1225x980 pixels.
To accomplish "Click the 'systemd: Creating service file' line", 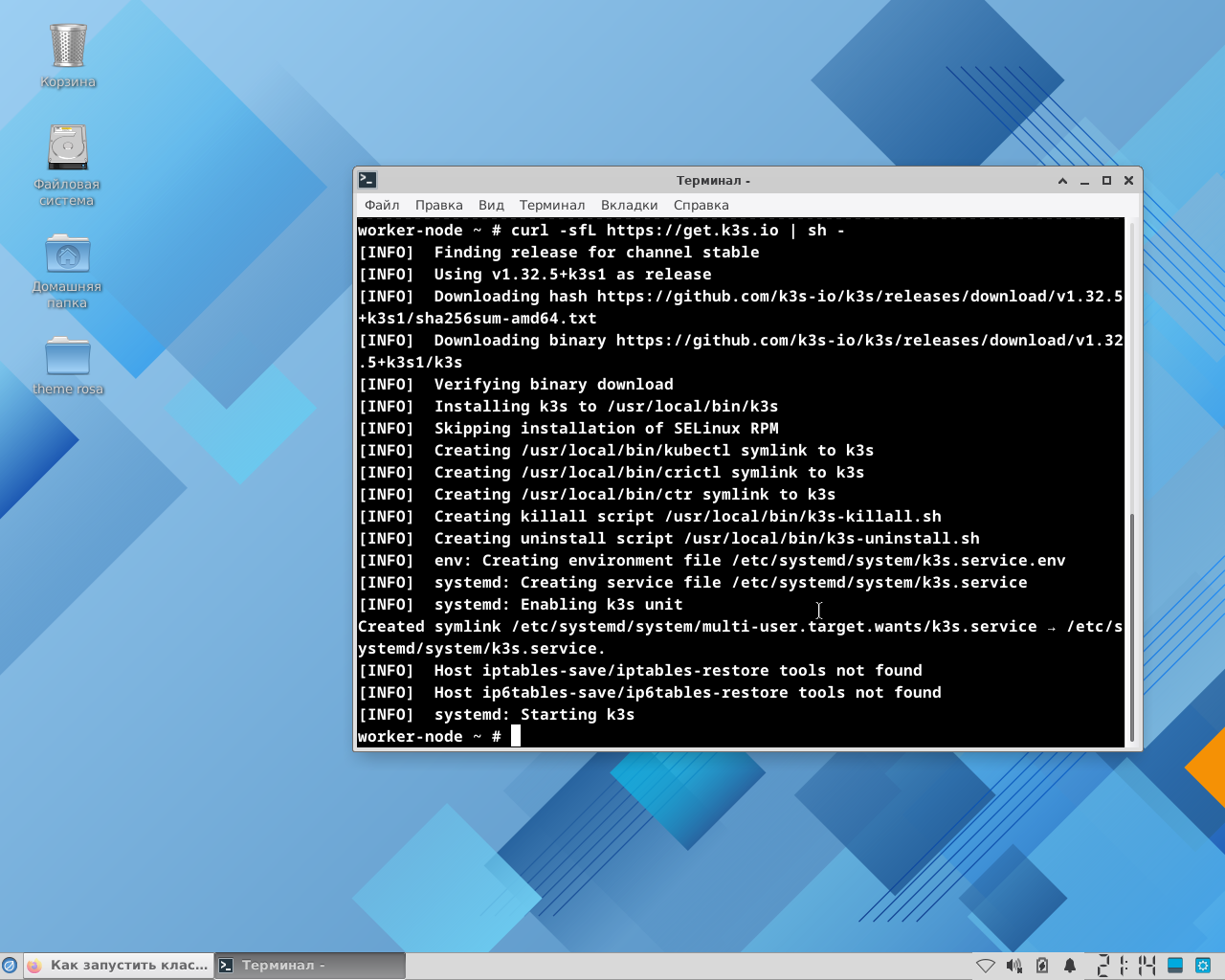I will (730, 582).
